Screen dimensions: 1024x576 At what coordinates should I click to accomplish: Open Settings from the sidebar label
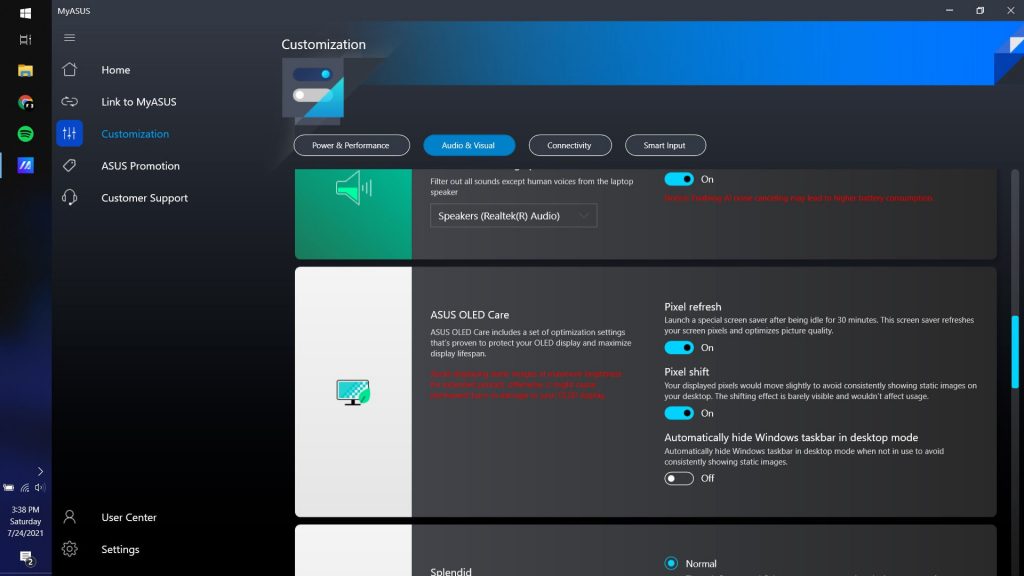120,549
